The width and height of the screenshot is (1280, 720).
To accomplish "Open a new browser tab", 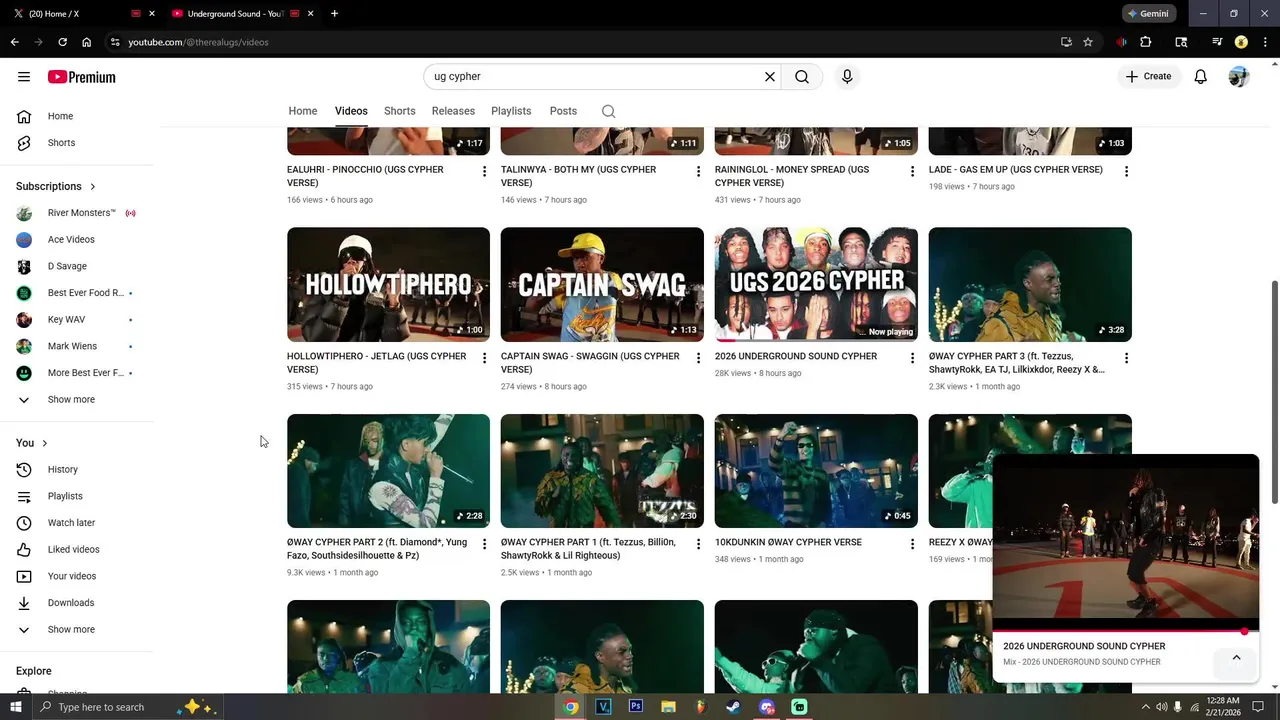I will tap(334, 13).
